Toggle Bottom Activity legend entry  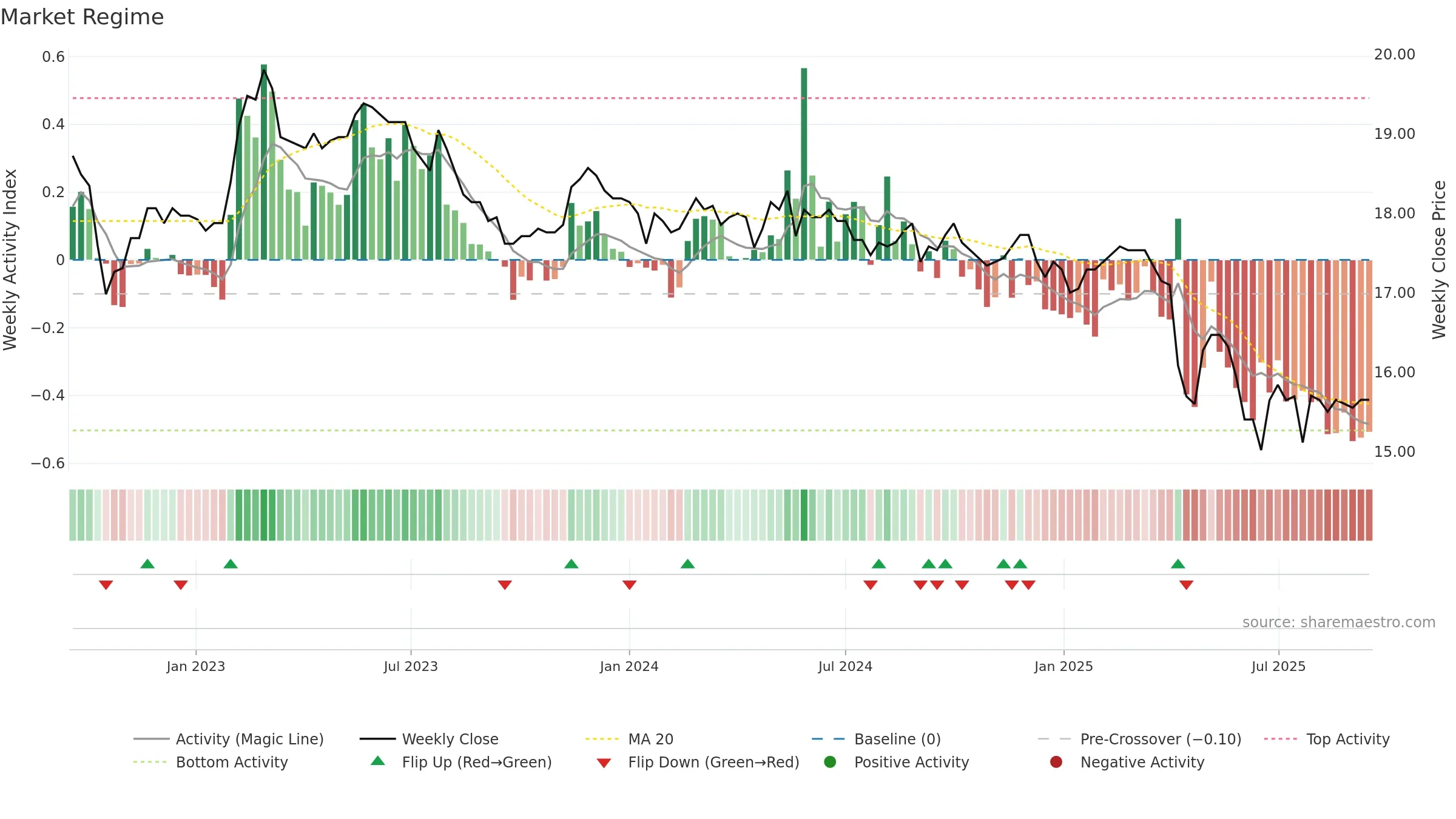click(211, 762)
